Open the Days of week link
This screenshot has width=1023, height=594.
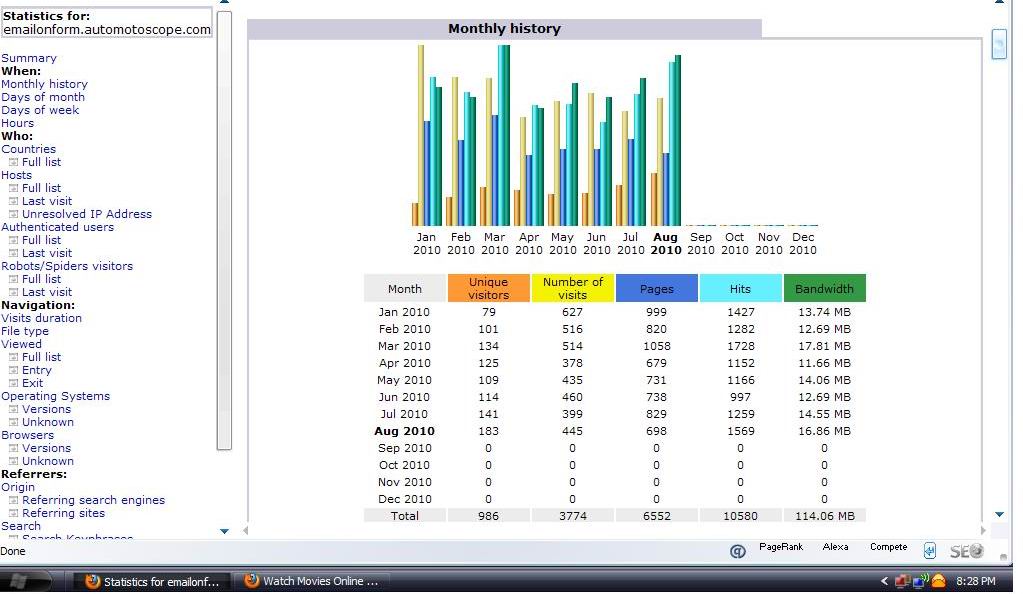[x=40, y=110]
